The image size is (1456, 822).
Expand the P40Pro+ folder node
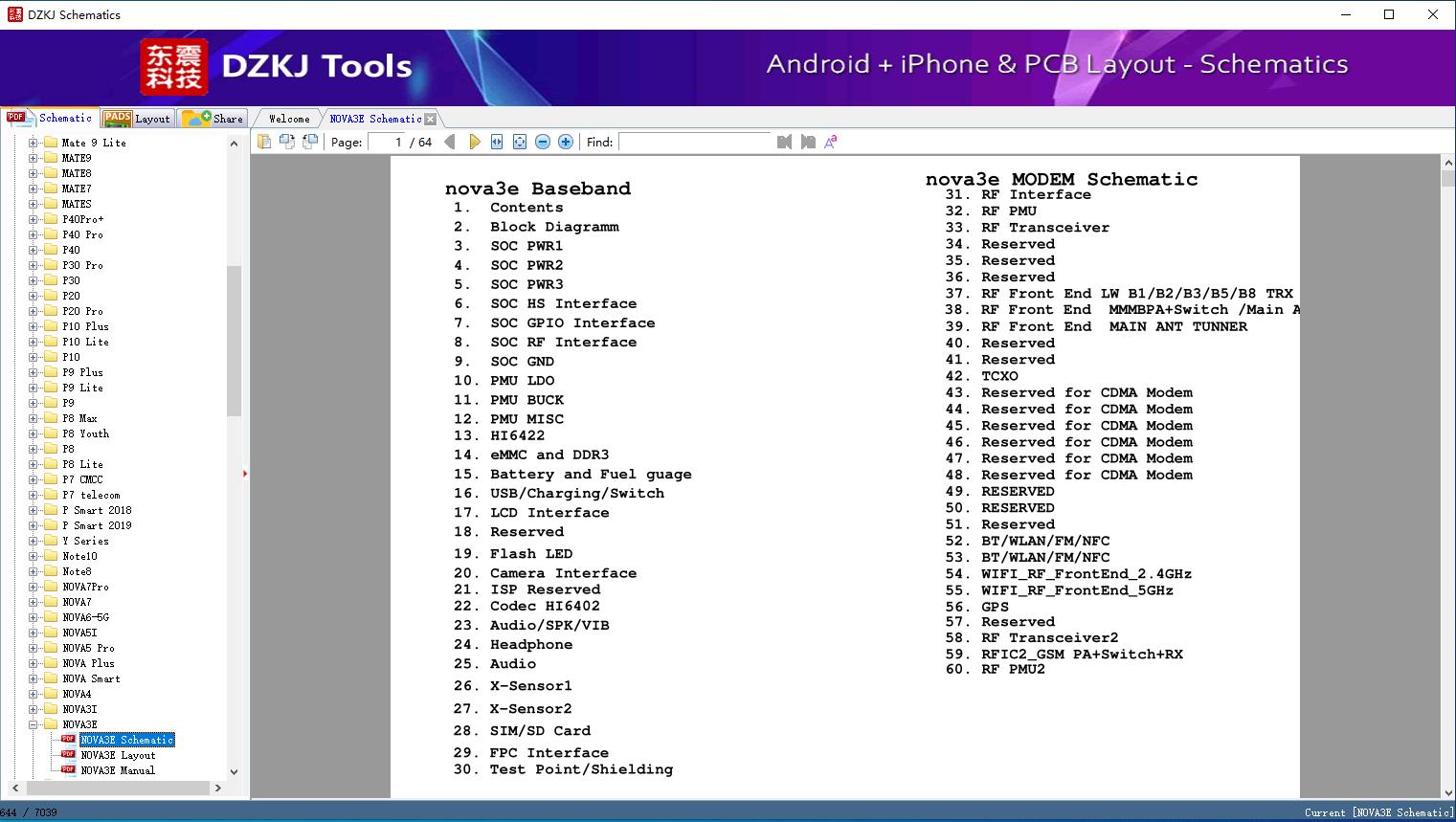33,219
